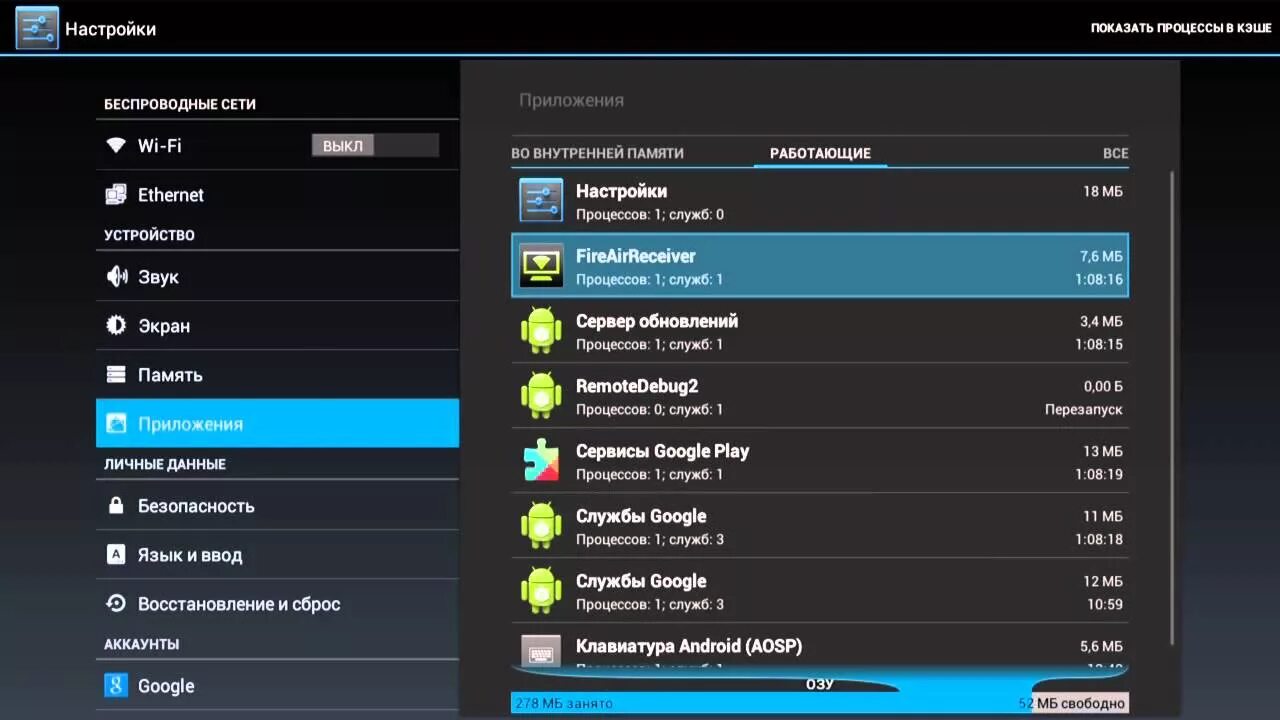
Task: Click the running apps list scrollbar
Action: point(1173,408)
